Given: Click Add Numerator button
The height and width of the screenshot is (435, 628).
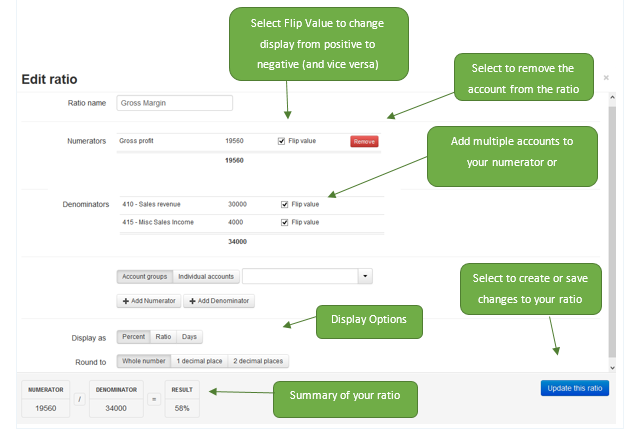Looking at the screenshot, I should tap(148, 300).
